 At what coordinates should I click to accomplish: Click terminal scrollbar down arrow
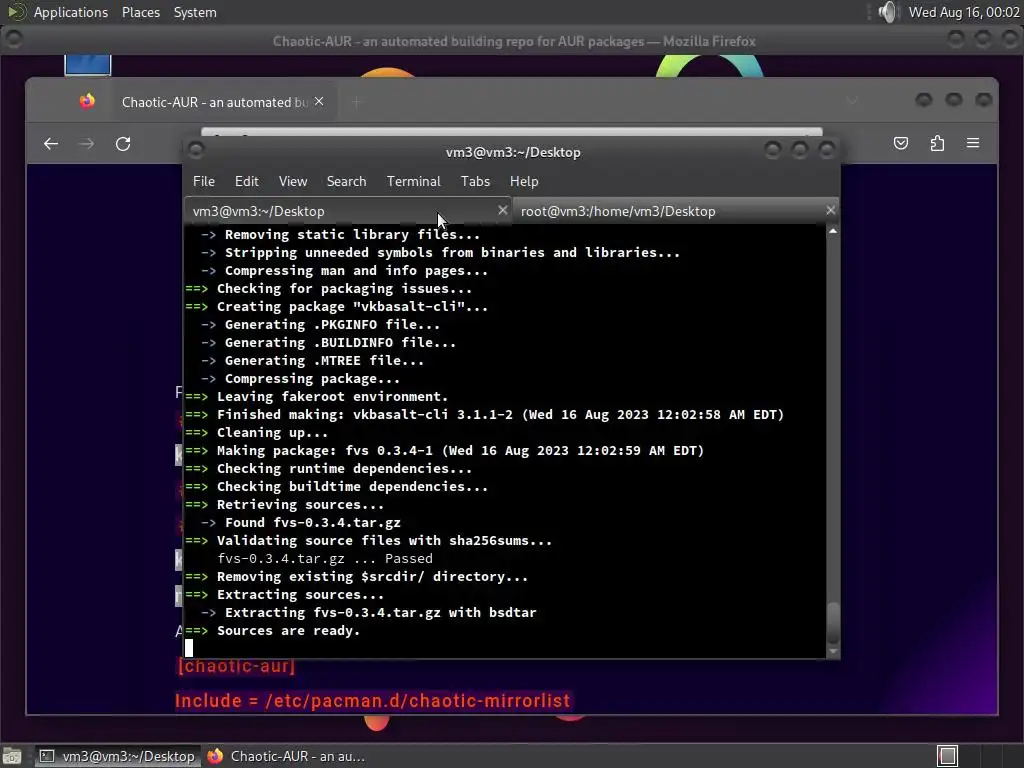point(833,651)
